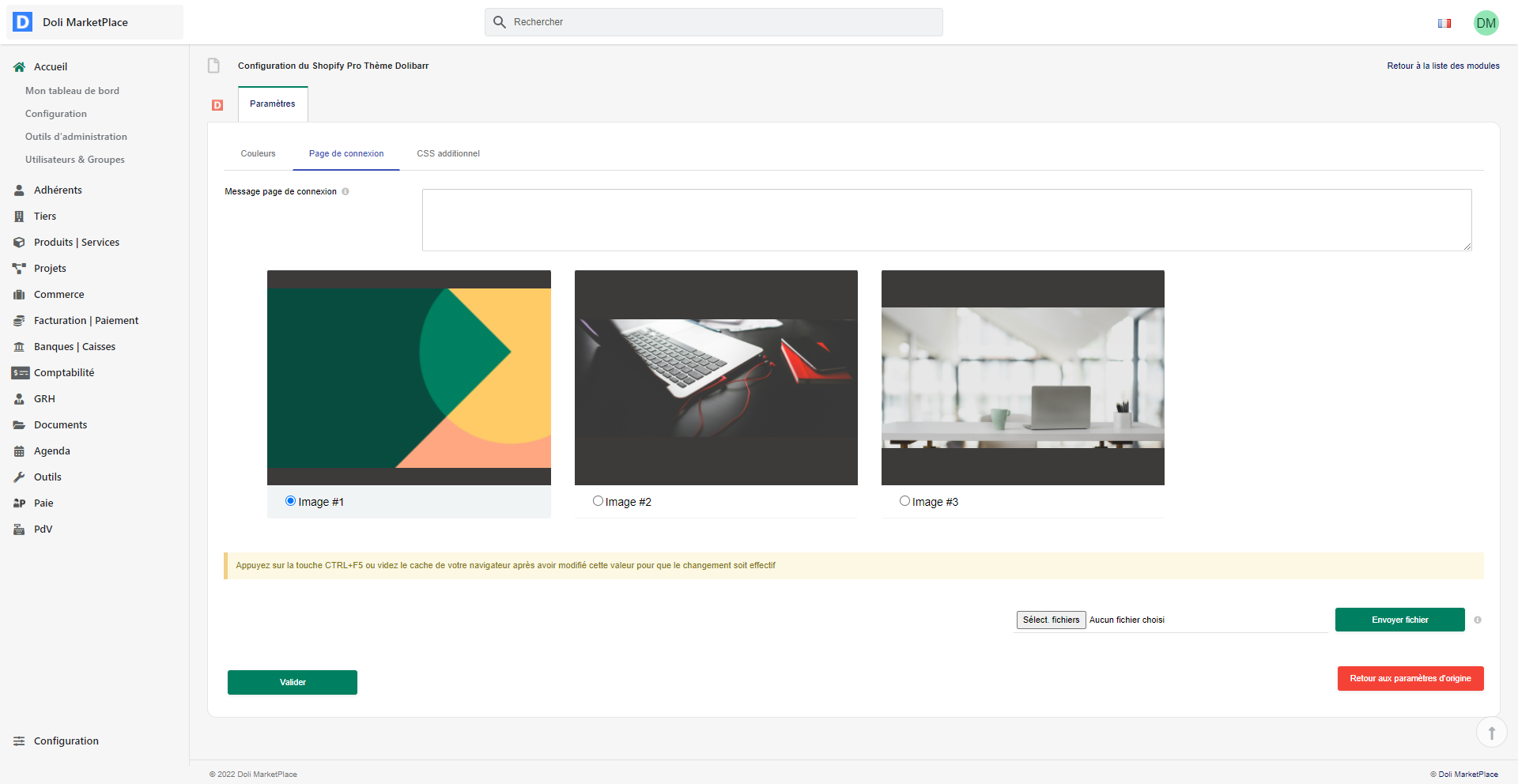Click the Tiers building icon
Viewport: 1518px width, 784px height.
[x=19, y=217]
